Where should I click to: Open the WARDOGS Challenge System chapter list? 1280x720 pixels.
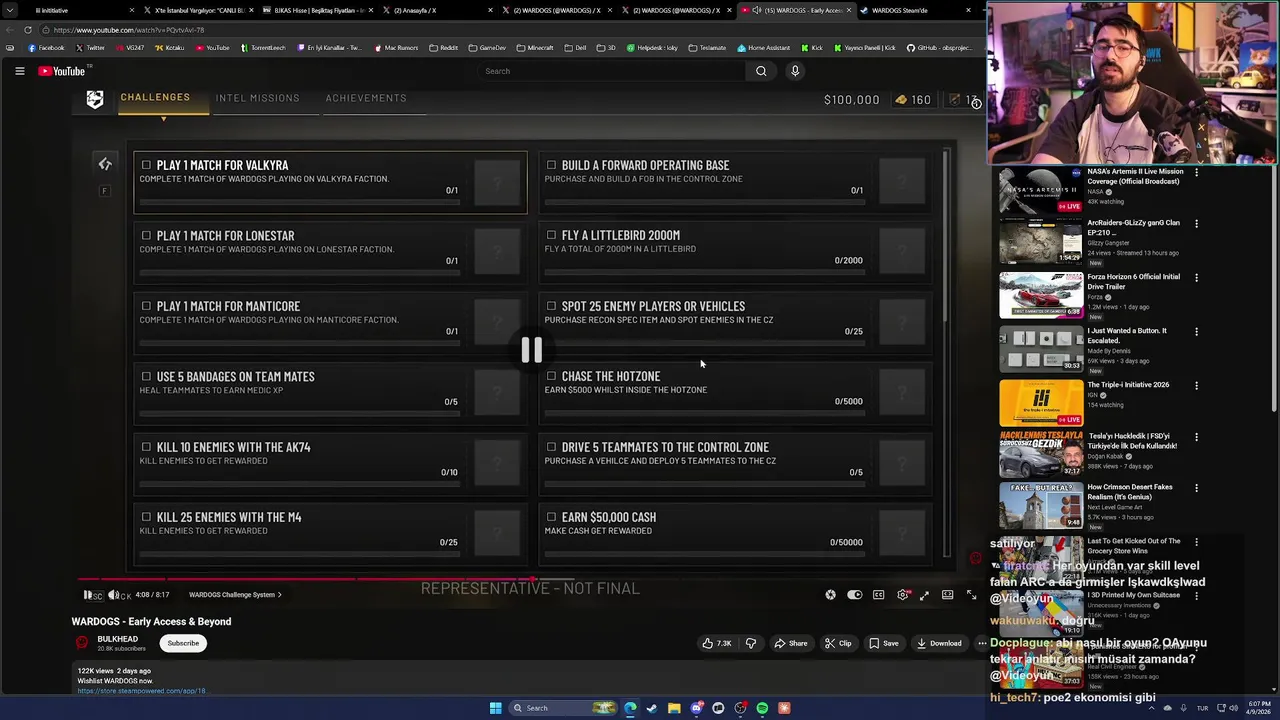tap(235, 595)
